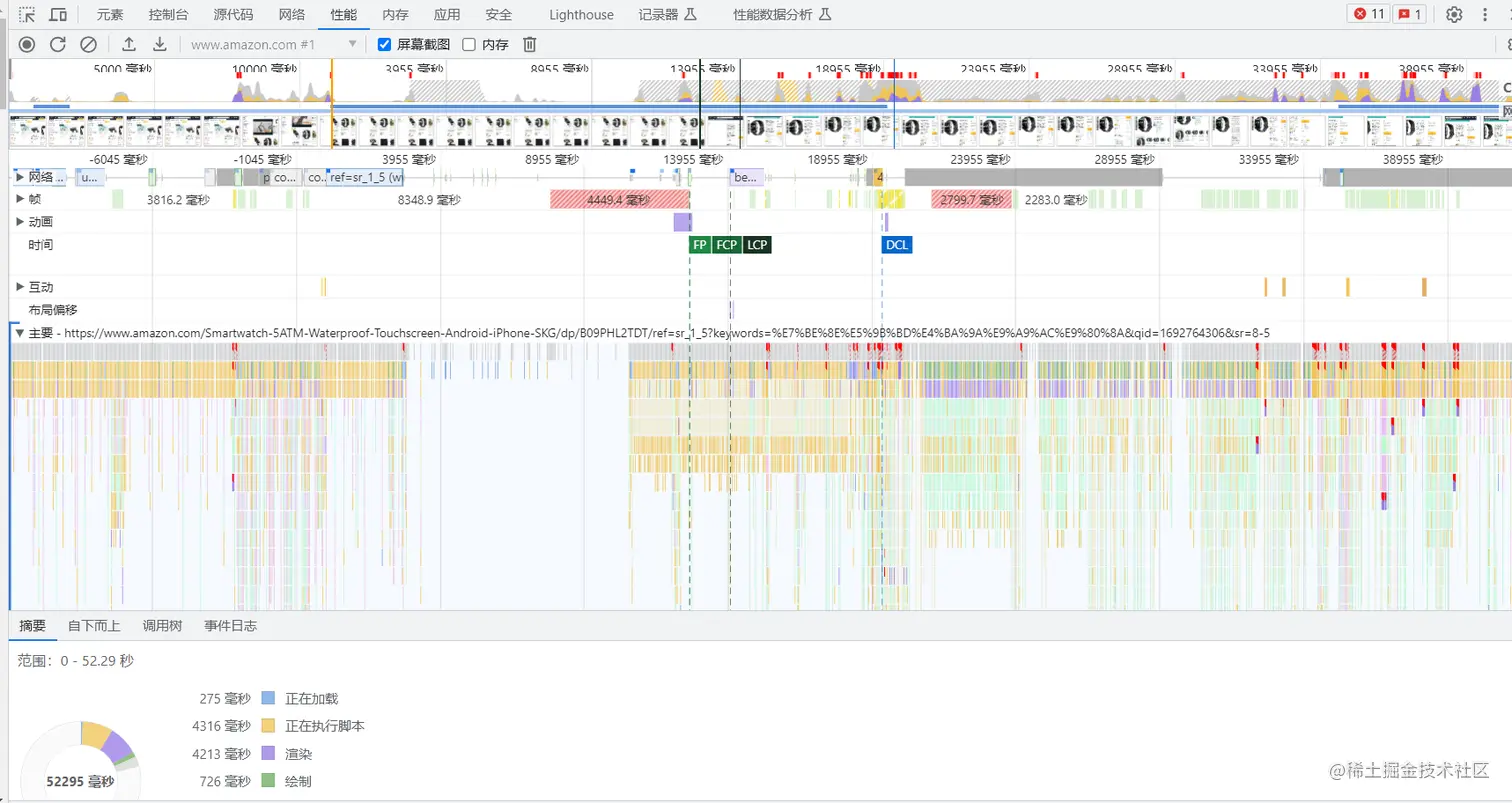Click the 布局偏移 track label

pyautogui.click(x=53, y=310)
